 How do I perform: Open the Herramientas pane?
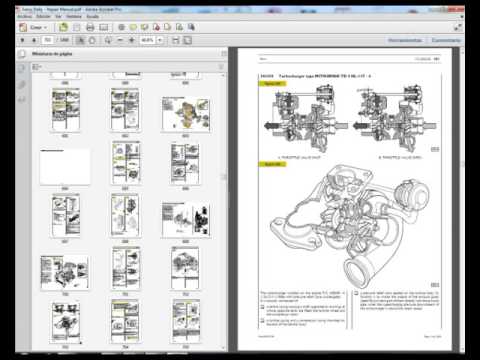click(405, 40)
